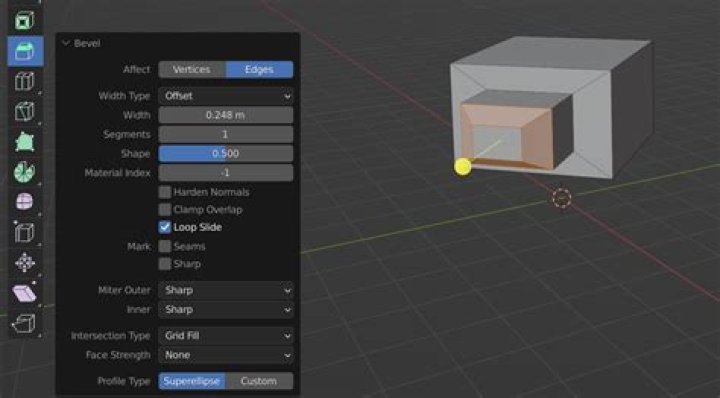Select the Rip Region tool
The image size is (720, 398).
(25, 324)
